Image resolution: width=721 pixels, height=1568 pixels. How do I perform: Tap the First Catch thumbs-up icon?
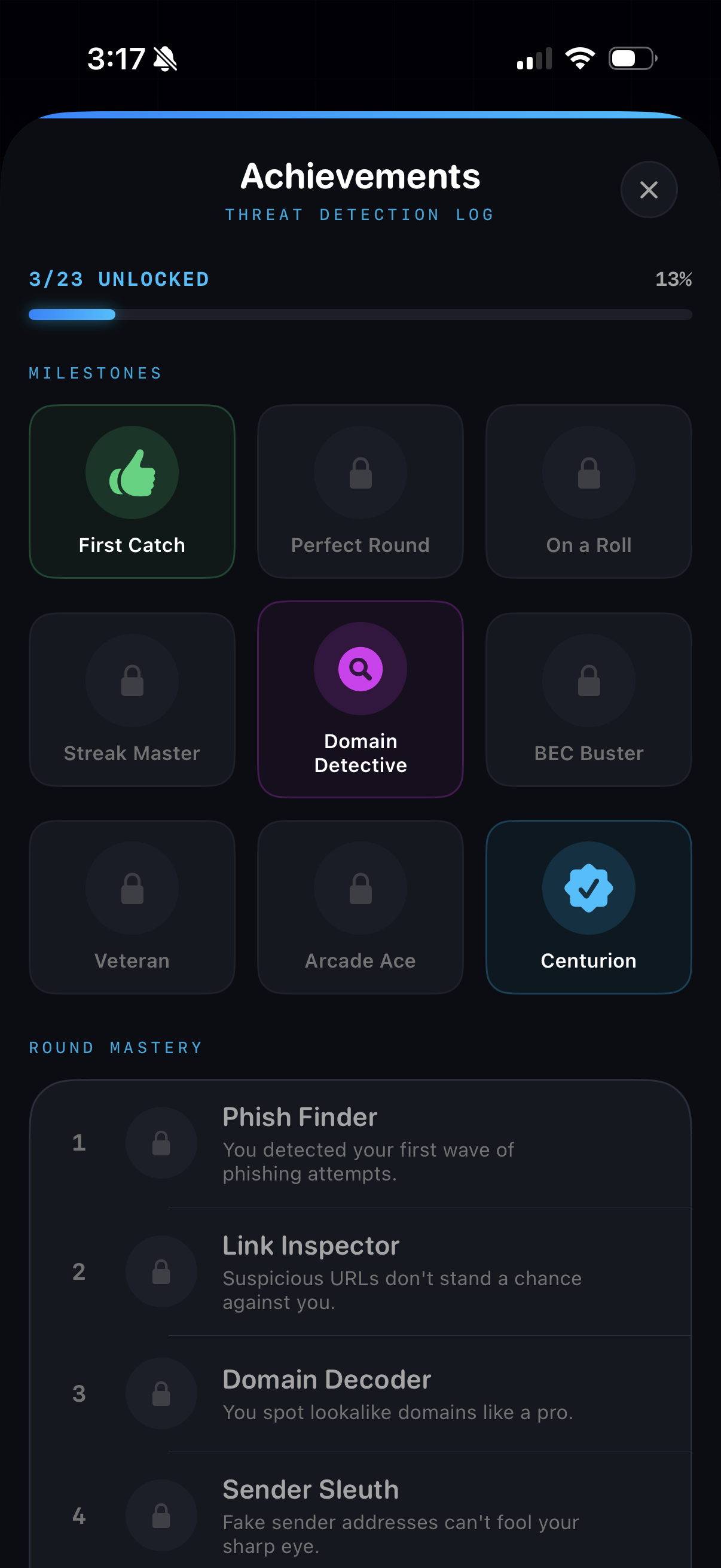click(x=132, y=472)
